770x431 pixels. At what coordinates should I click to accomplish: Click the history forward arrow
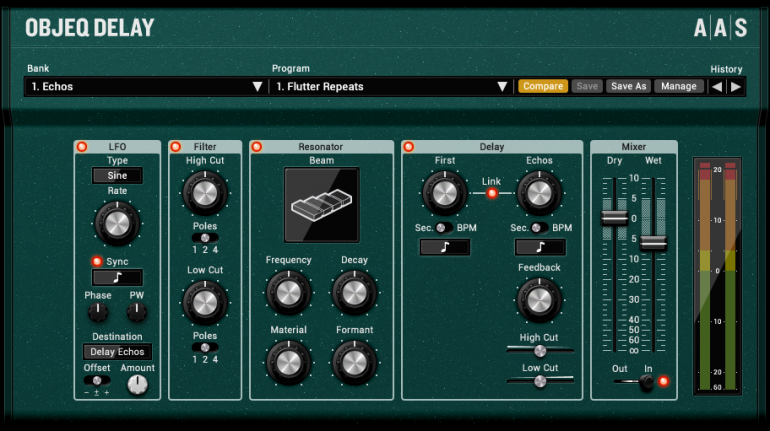[736, 87]
